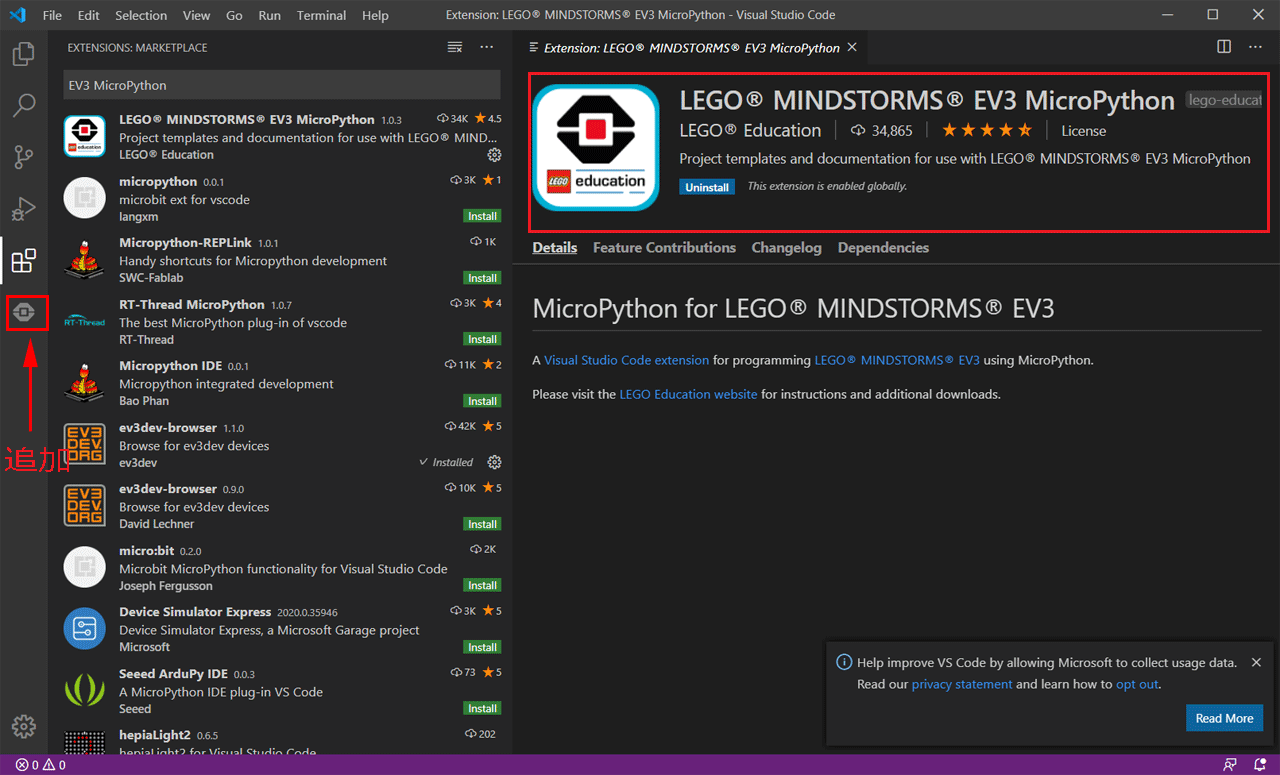Select the micro:bit 0.2.0 entry title
The width and height of the screenshot is (1280, 775).
(x=147, y=550)
